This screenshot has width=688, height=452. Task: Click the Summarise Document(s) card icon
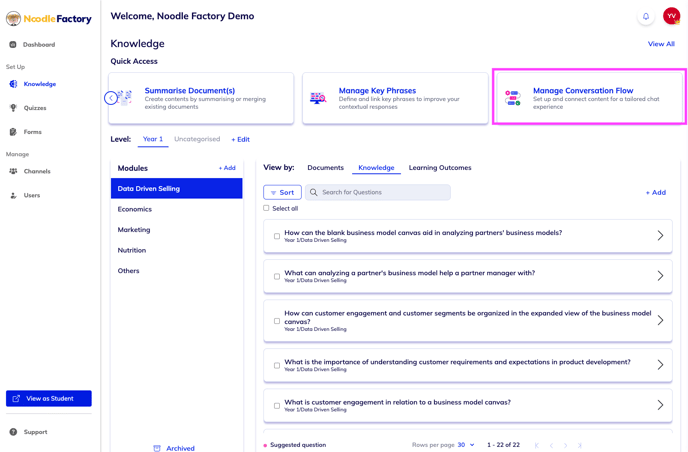pos(125,98)
